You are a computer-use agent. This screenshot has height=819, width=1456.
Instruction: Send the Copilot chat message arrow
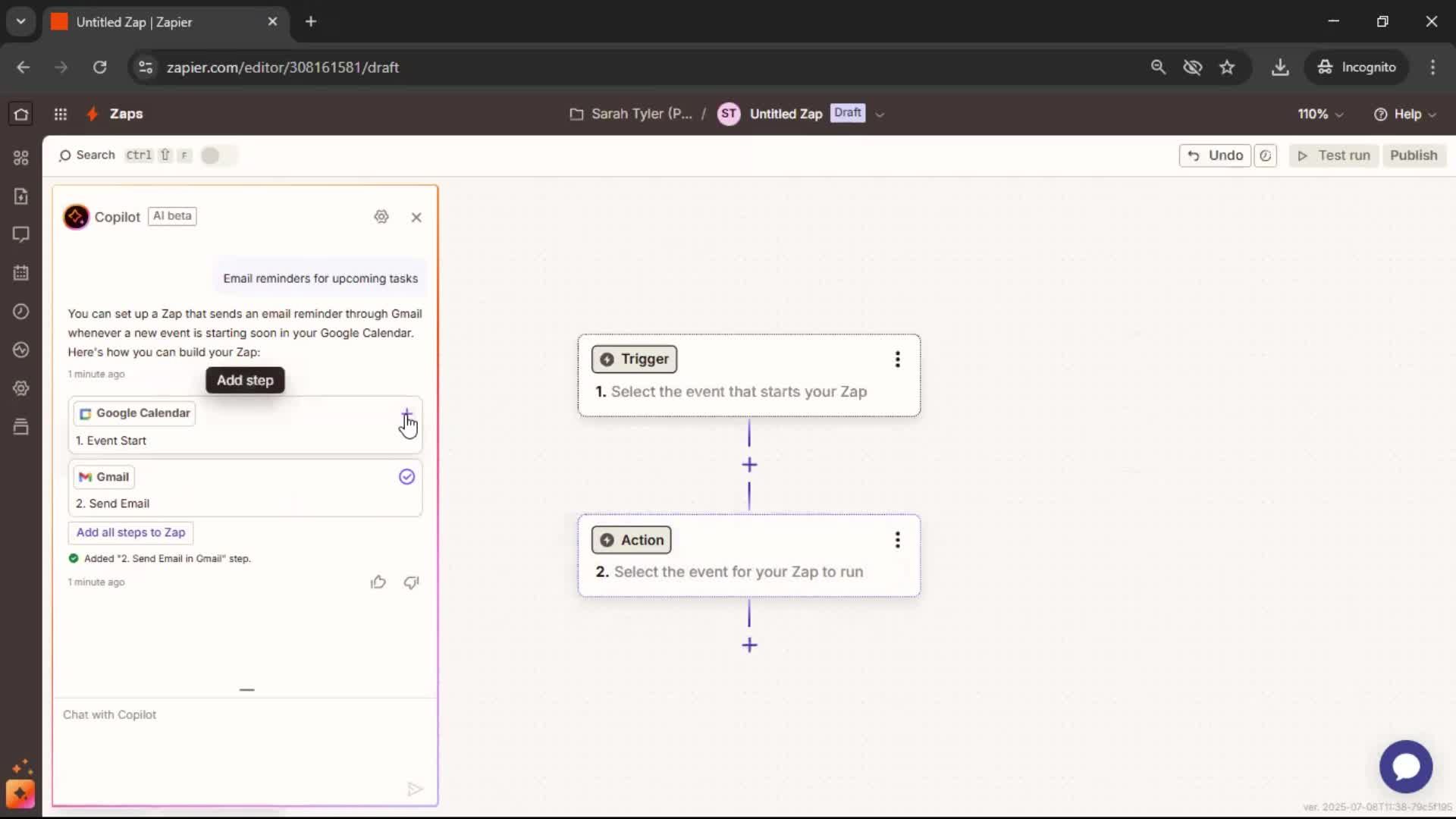point(414,789)
